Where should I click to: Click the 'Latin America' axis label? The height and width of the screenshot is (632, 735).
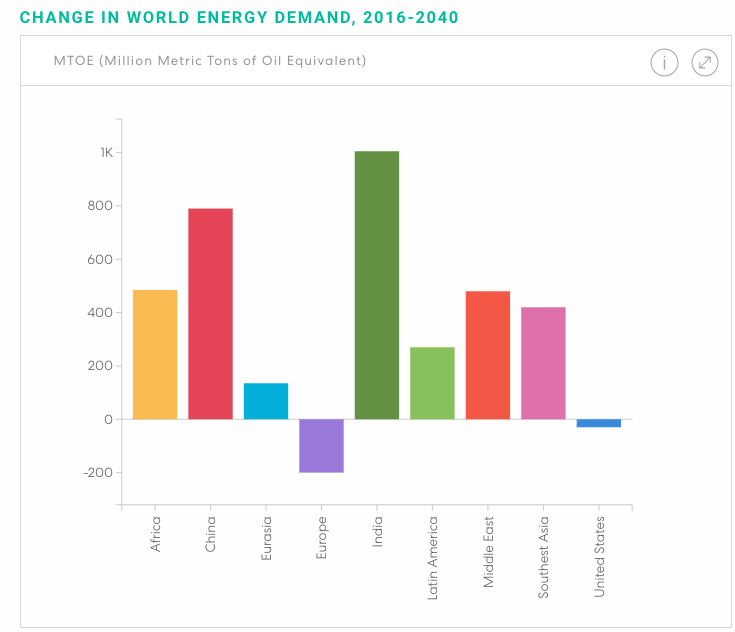tap(433, 556)
